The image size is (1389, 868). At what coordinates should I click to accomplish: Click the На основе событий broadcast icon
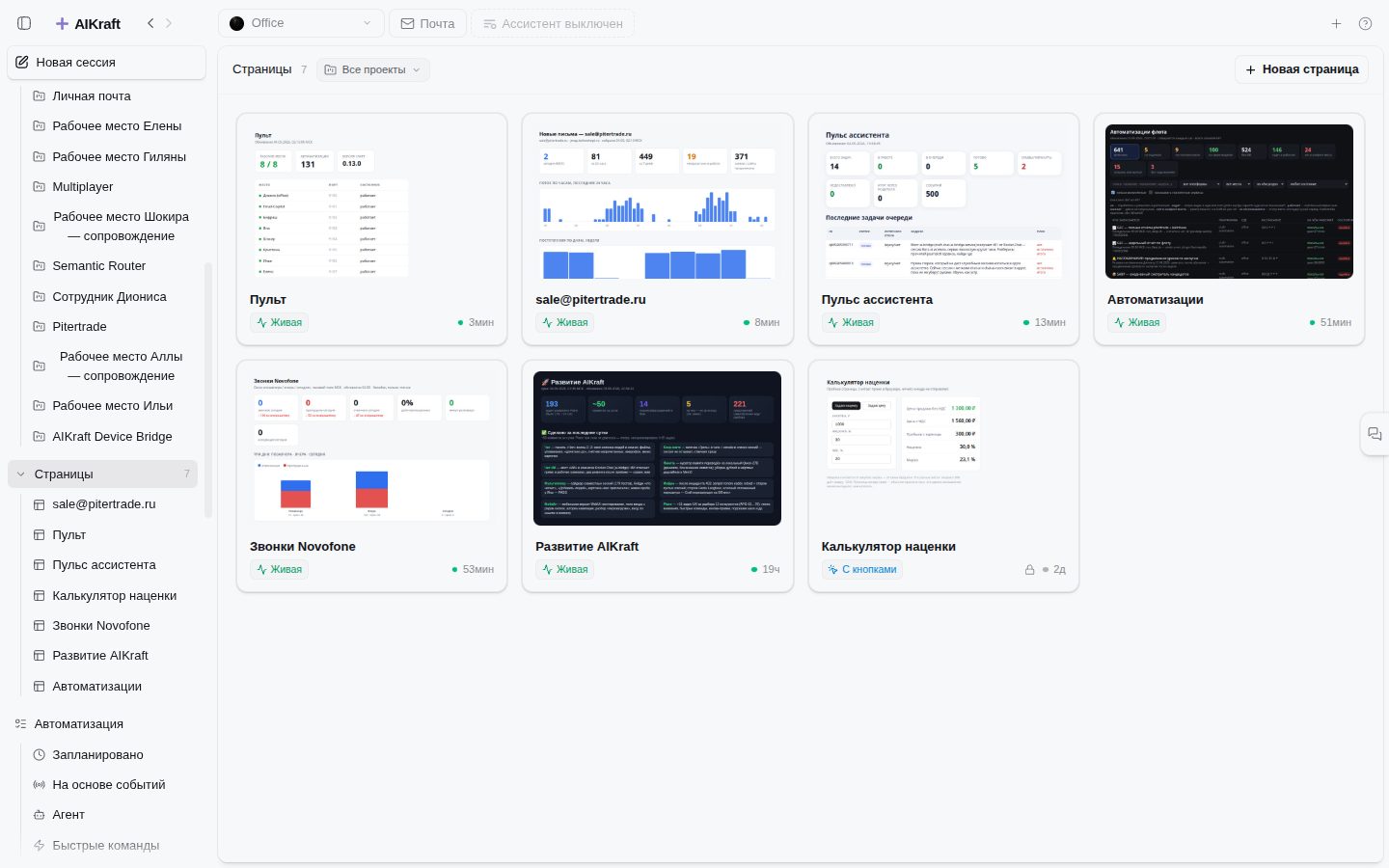pos(40,785)
